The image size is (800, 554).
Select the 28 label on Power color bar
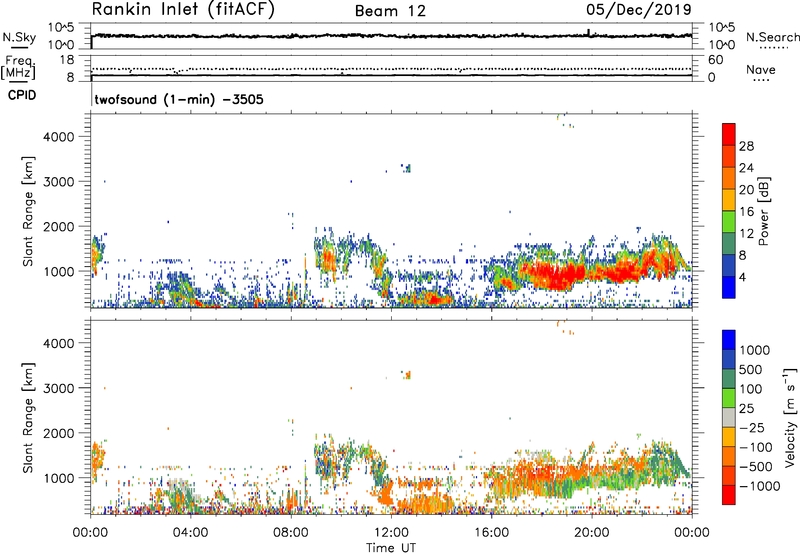tap(746, 146)
